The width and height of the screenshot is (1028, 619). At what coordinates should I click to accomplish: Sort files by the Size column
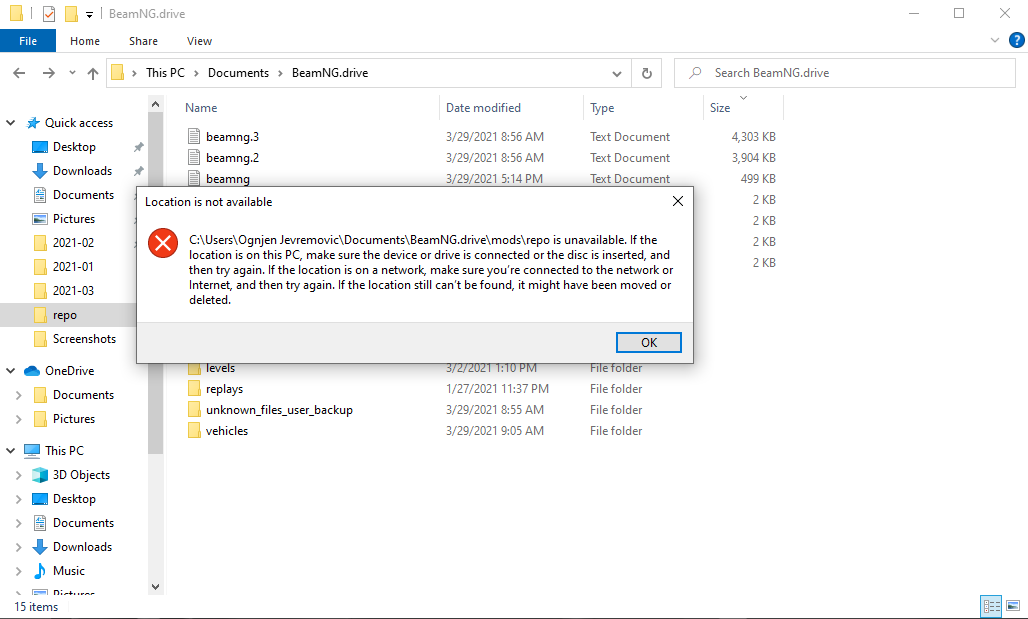(x=720, y=108)
